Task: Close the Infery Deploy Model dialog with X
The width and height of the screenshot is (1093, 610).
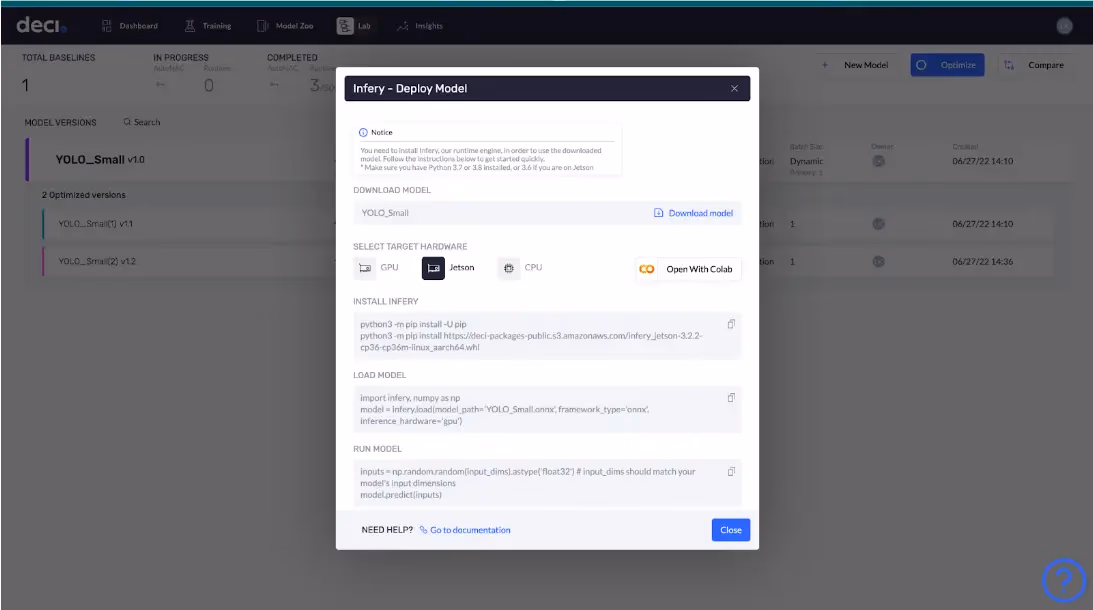Action: (734, 89)
